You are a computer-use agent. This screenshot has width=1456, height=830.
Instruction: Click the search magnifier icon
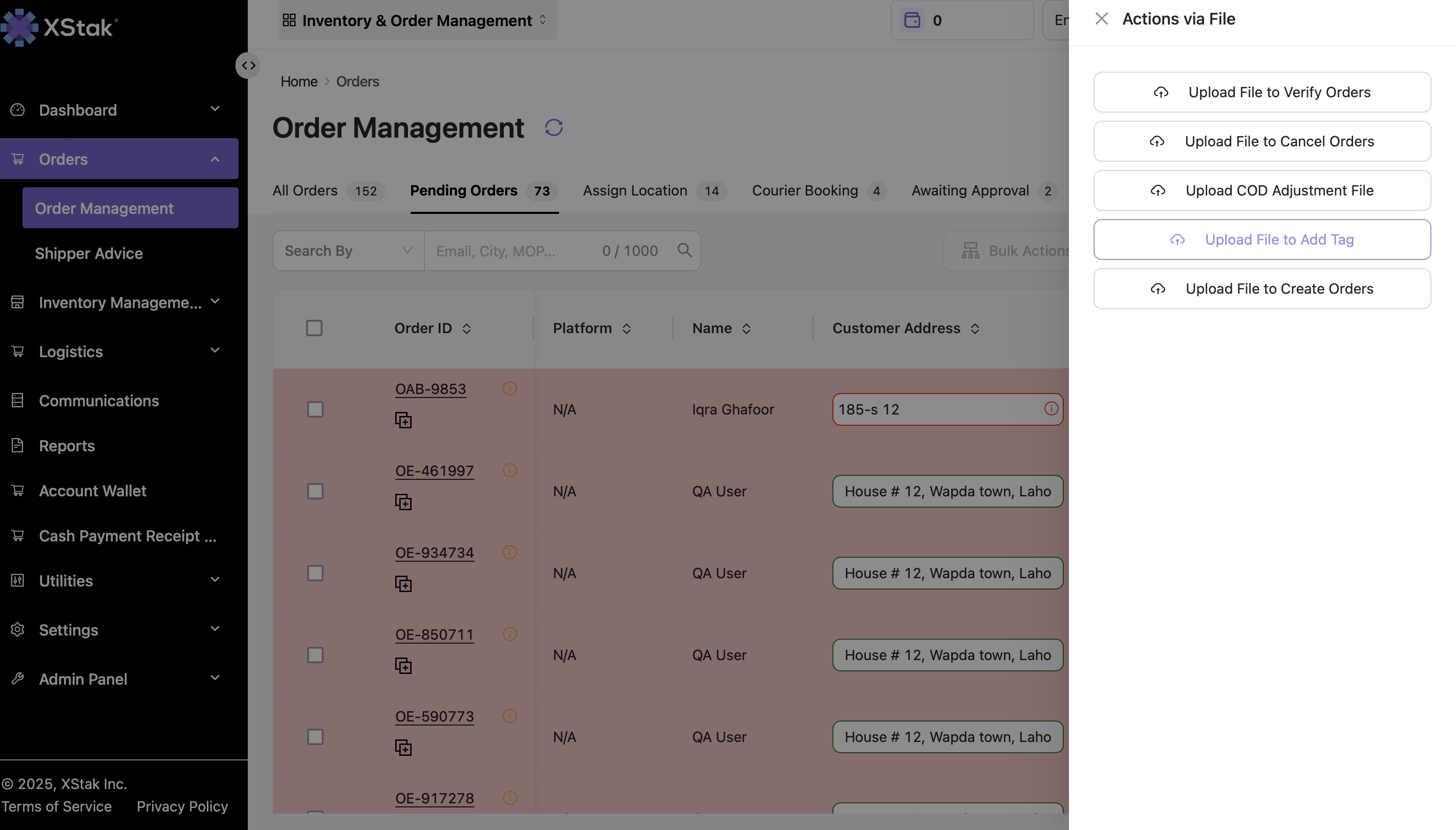pyautogui.click(x=684, y=250)
